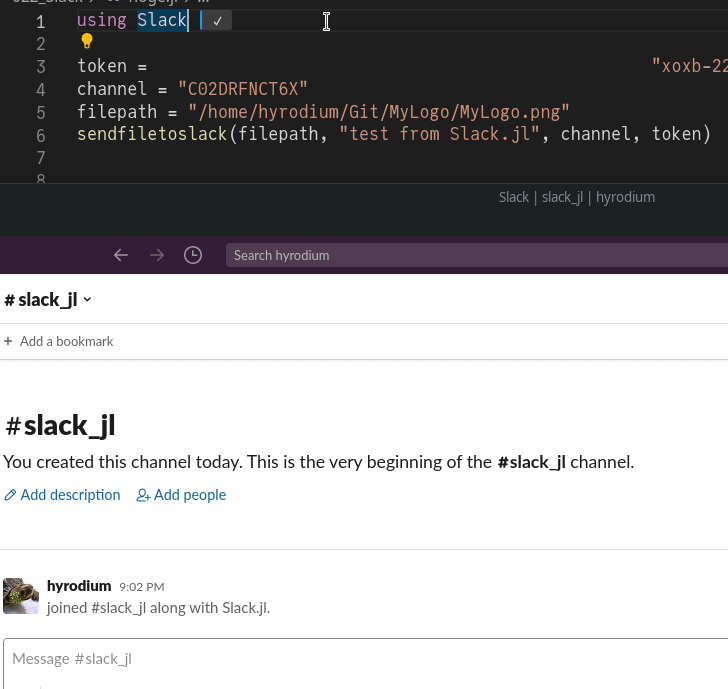Click the #slack_jl mention in channel intro
This screenshot has width=728, height=689.
click(x=531, y=462)
